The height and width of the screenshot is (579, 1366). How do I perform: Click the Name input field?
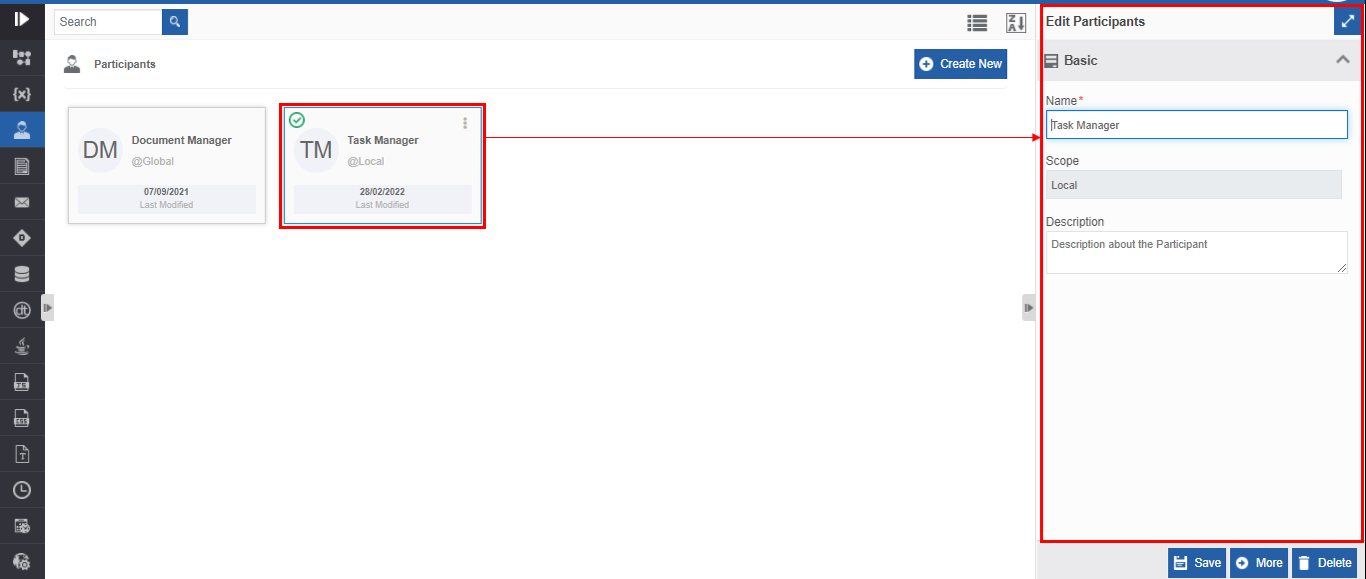pos(1197,125)
